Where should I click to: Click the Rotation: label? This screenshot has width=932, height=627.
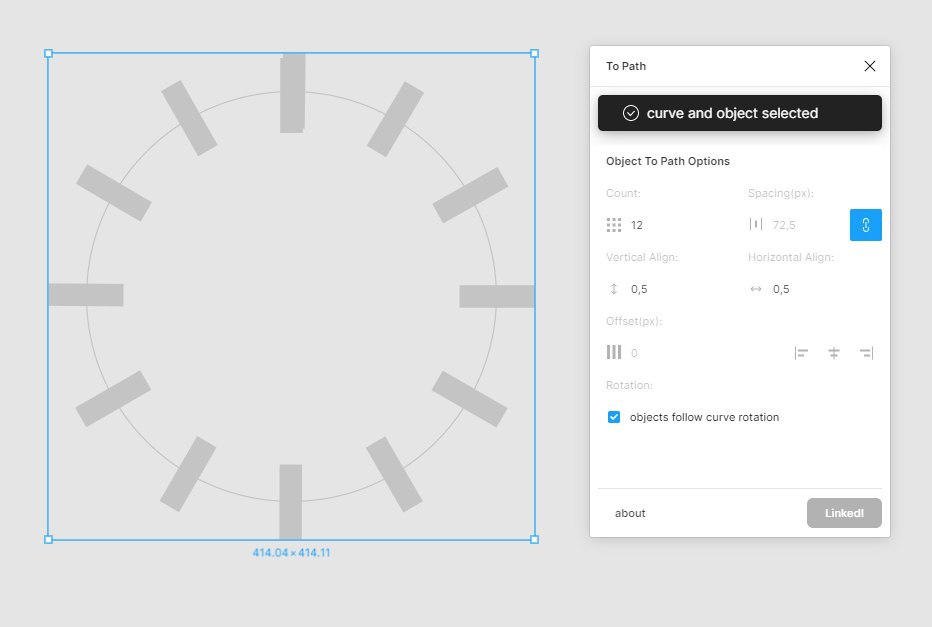pos(629,385)
